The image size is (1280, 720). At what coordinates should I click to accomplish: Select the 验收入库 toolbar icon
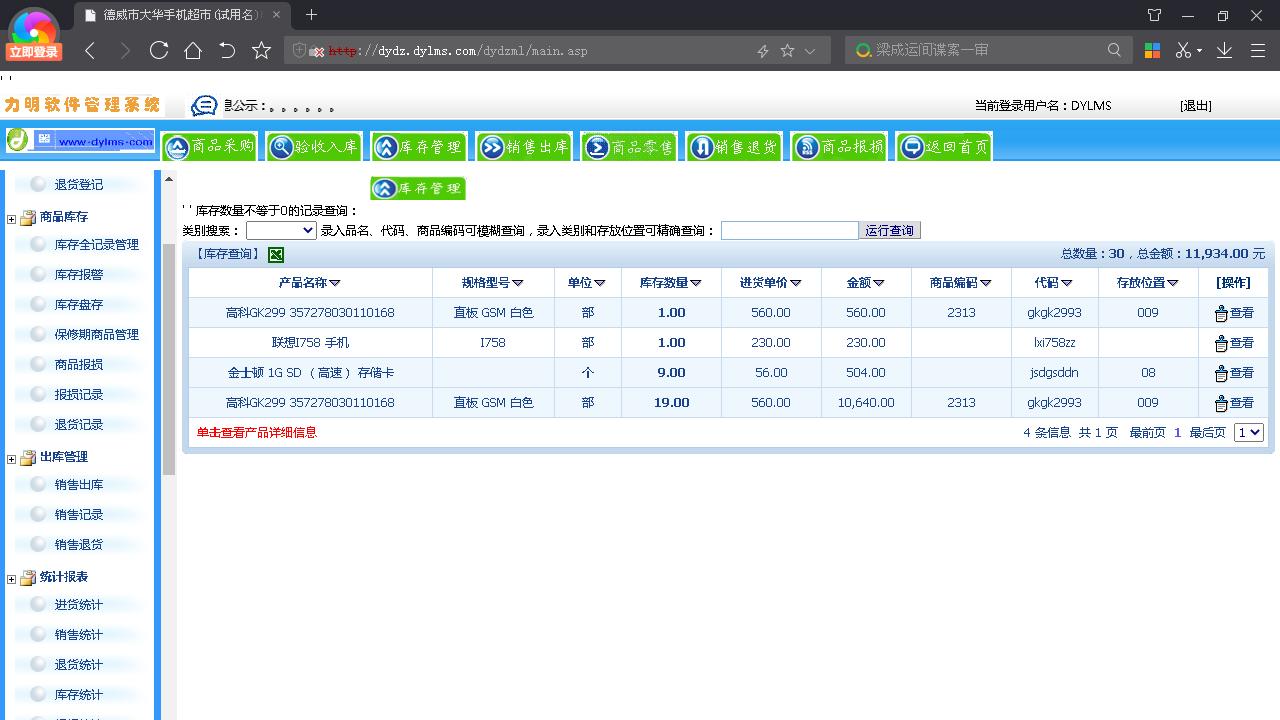314,146
